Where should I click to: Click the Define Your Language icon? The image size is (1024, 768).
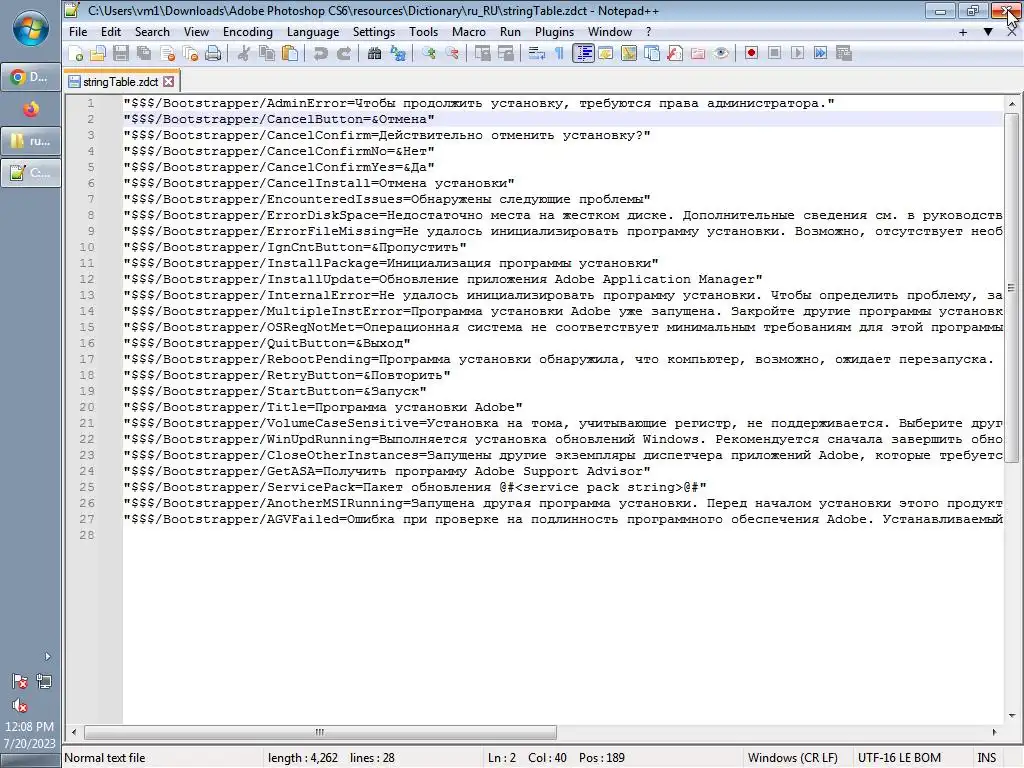606,54
